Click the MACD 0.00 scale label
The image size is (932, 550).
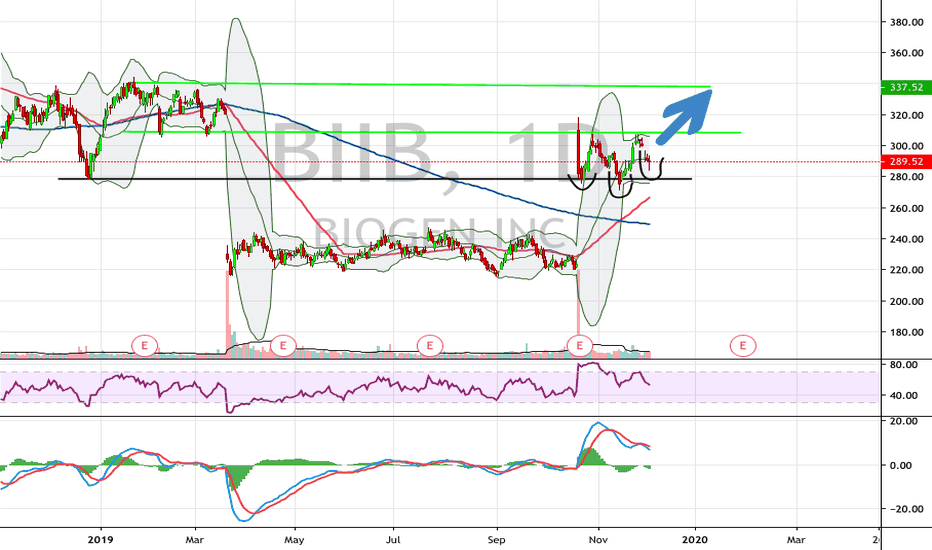tap(900, 466)
